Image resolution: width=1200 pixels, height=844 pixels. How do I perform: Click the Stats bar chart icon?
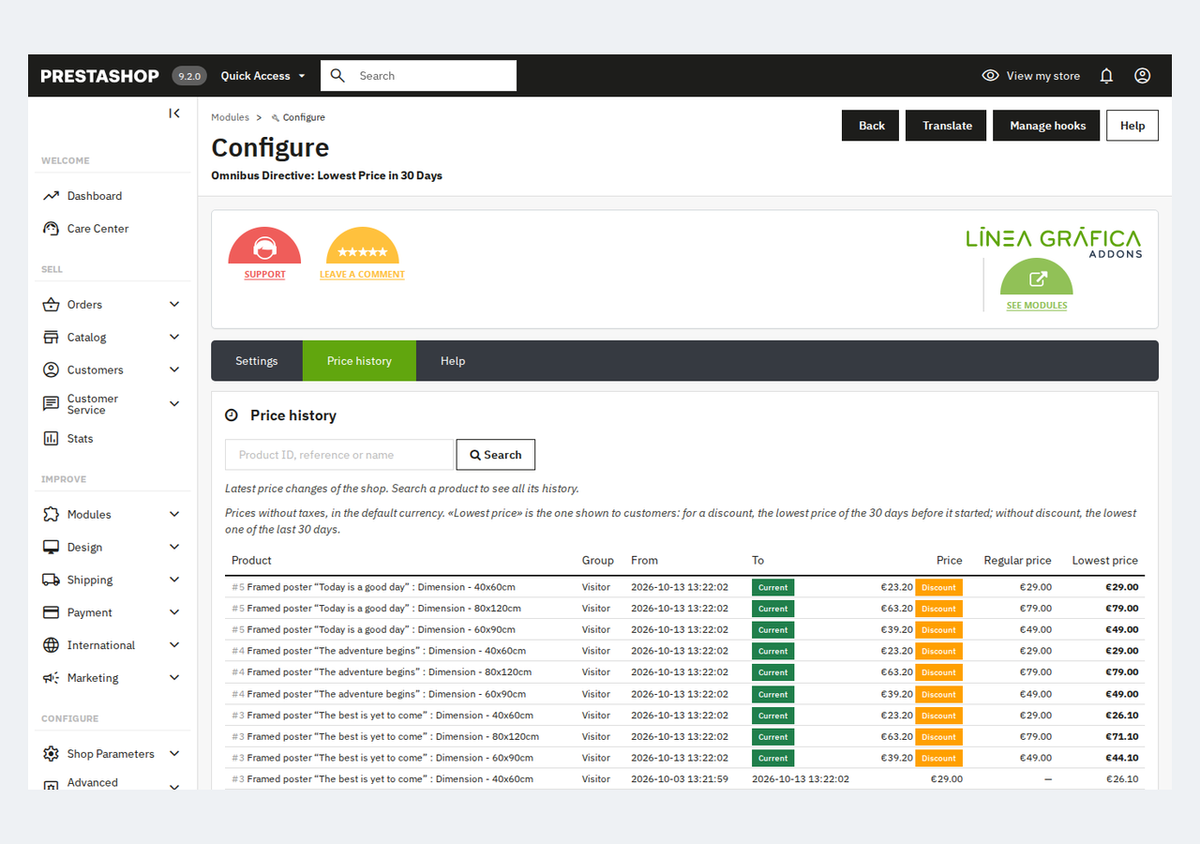pyautogui.click(x=51, y=439)
